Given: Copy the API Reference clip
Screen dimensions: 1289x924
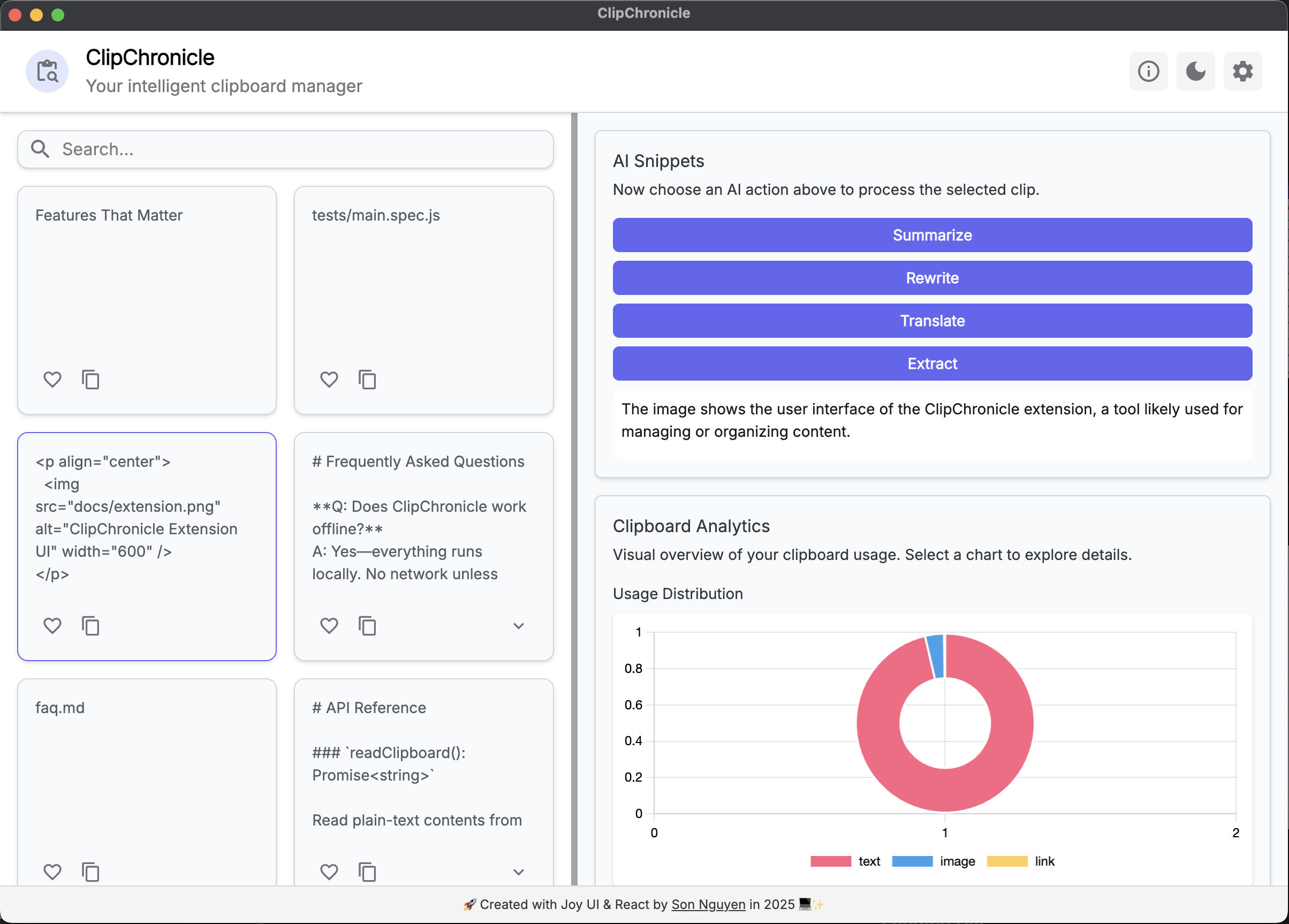Looking at the screenshot, I should (367, 871).
